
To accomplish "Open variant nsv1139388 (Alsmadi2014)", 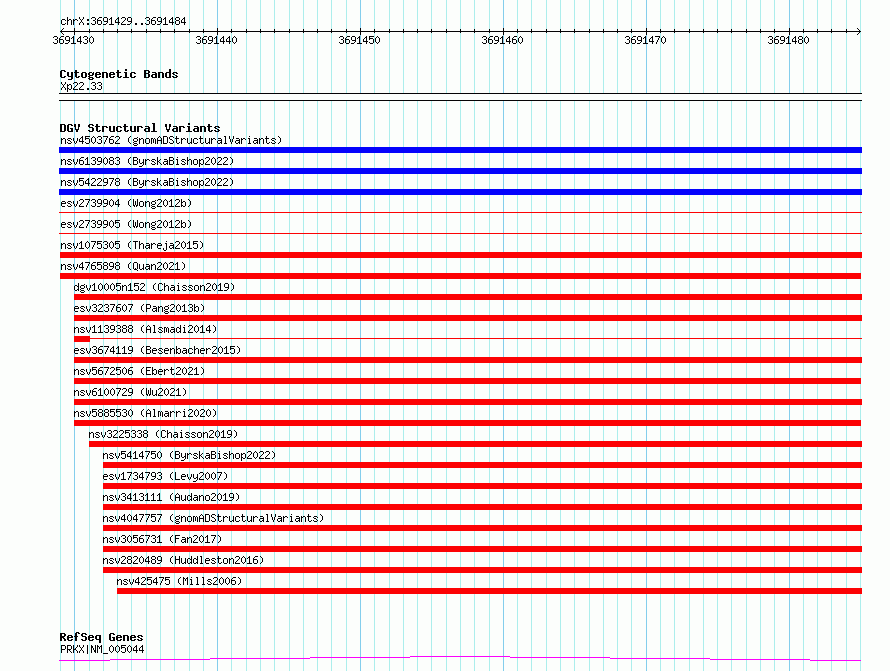I will [x=145, y=329].
